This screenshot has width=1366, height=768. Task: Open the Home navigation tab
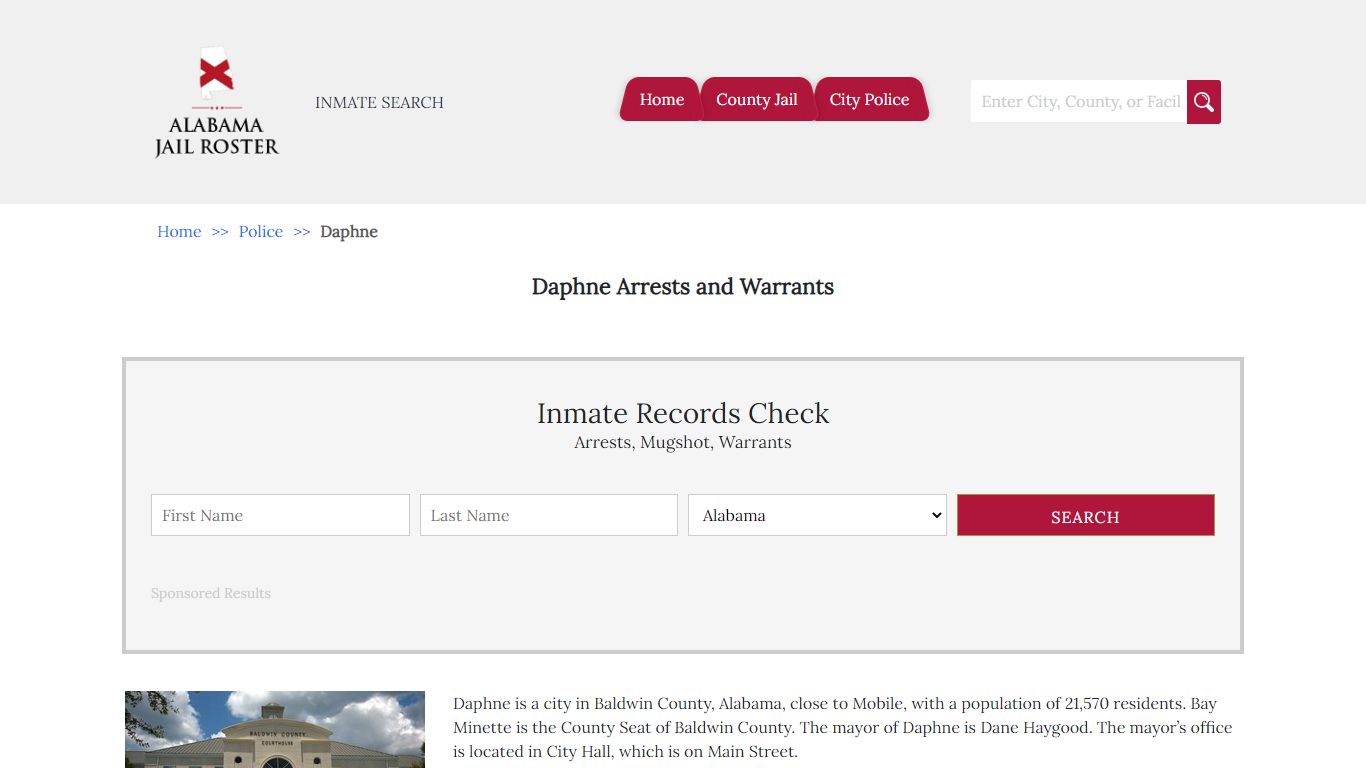pos(661,100)
